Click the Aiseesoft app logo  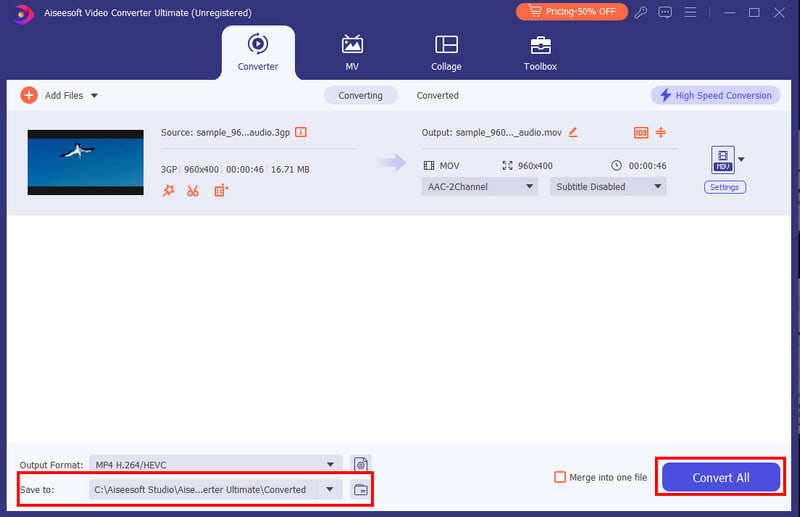coord(23,13)
